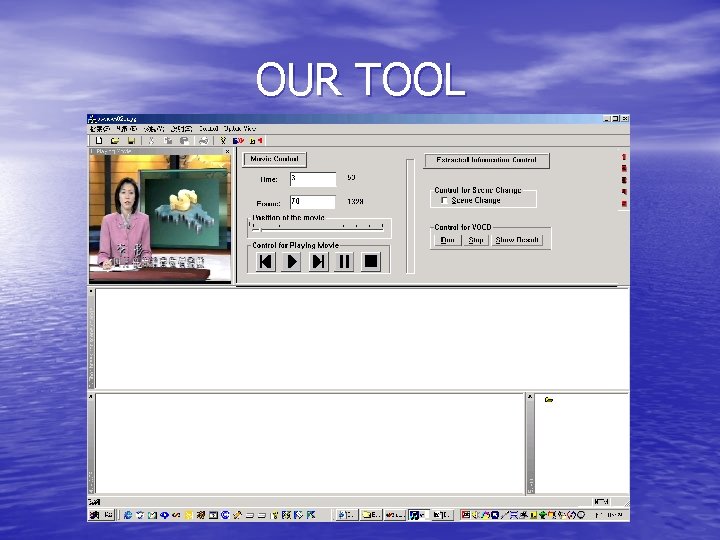Click the New document toolbar icon
This screenshot has width=720, height=540.
[99, 141]
